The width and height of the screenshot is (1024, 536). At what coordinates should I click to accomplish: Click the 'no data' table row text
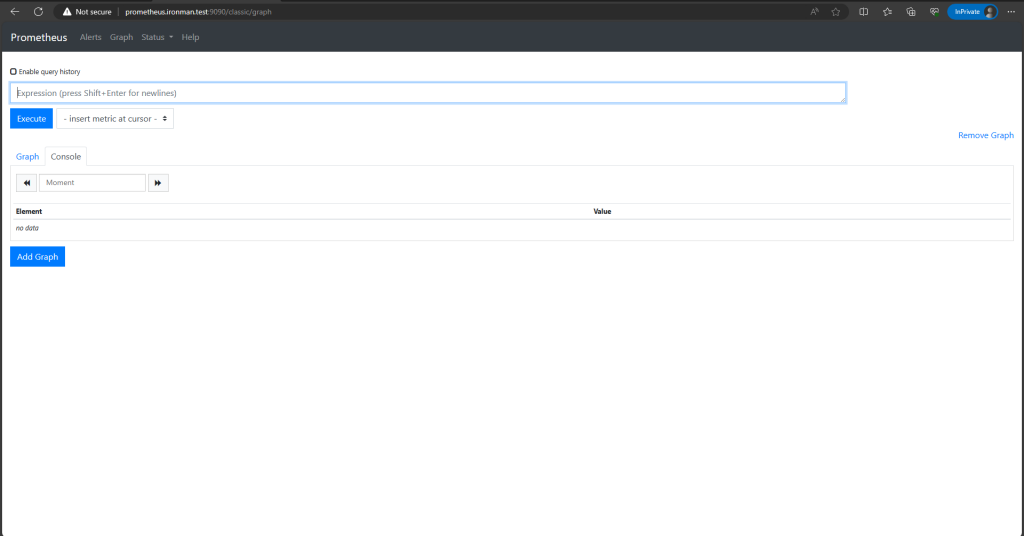(x=27, y=228)
